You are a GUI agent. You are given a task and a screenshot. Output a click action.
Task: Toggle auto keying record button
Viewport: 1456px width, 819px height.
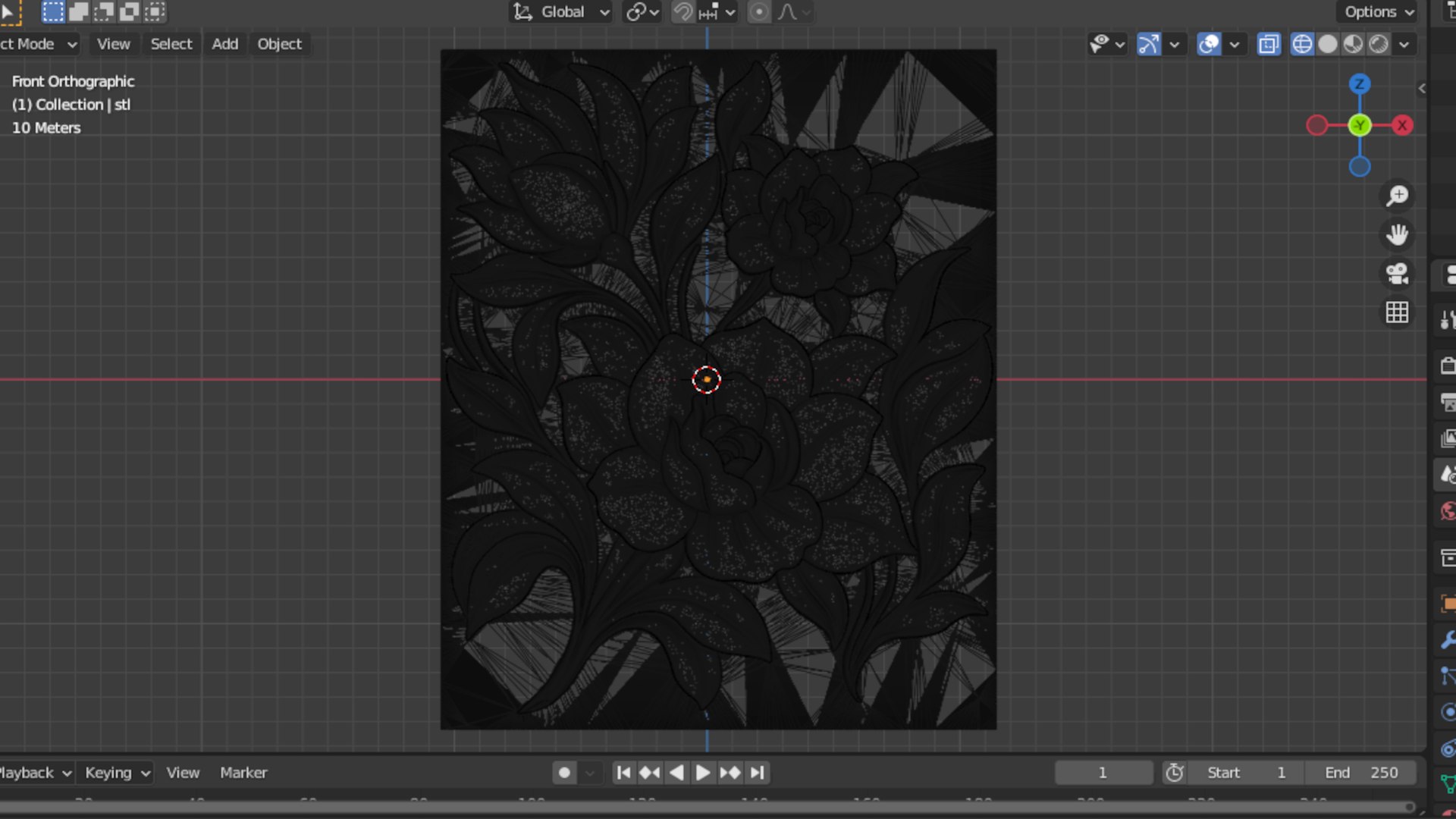tap(564, 773)
